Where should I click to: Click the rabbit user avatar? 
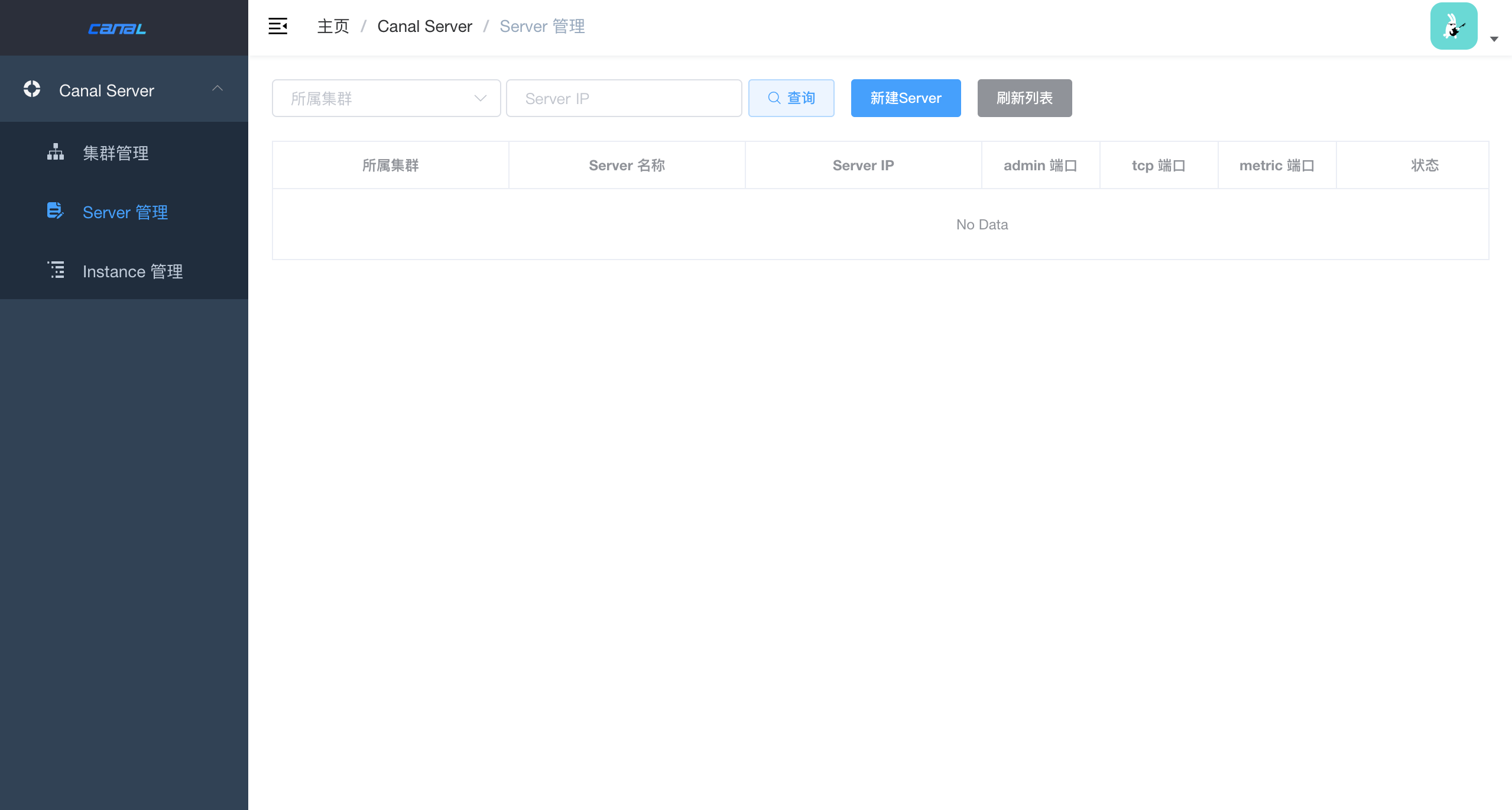click(x=1453, y=26)
